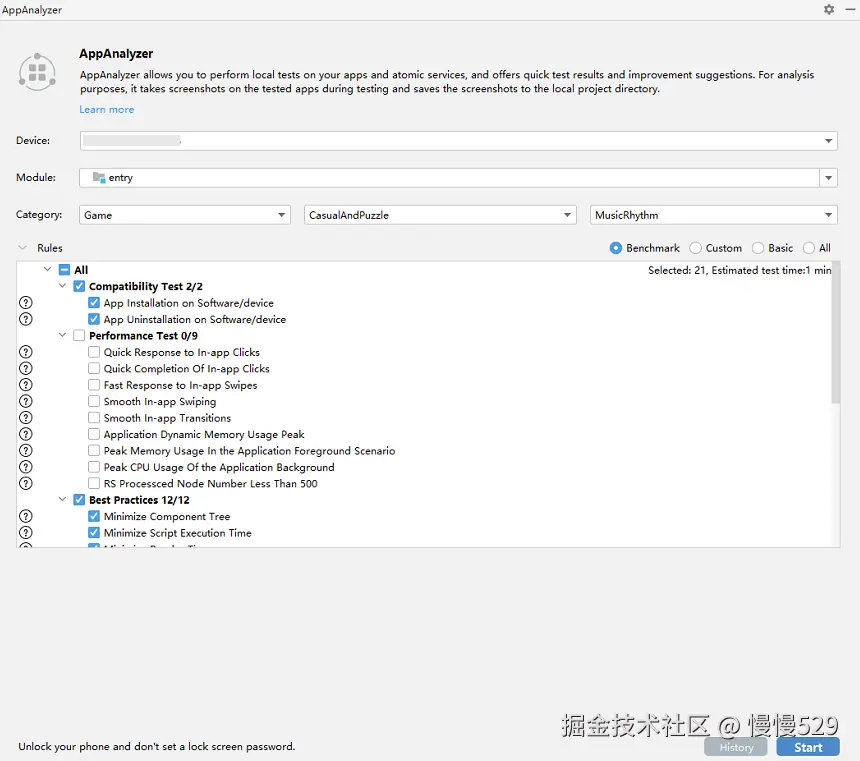Open help for Smooth In-app Transitions
Viewport: 860px width, 761px height.
tap(26, 418)
